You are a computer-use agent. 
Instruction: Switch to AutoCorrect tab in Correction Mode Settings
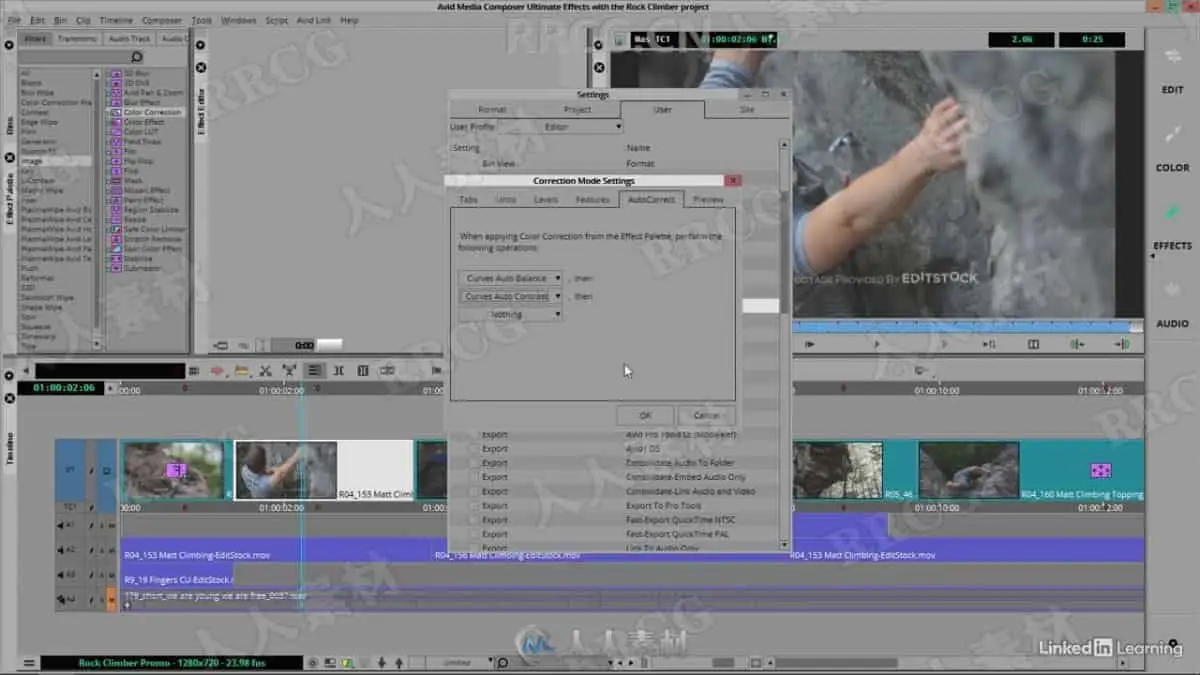click(651, 200)
